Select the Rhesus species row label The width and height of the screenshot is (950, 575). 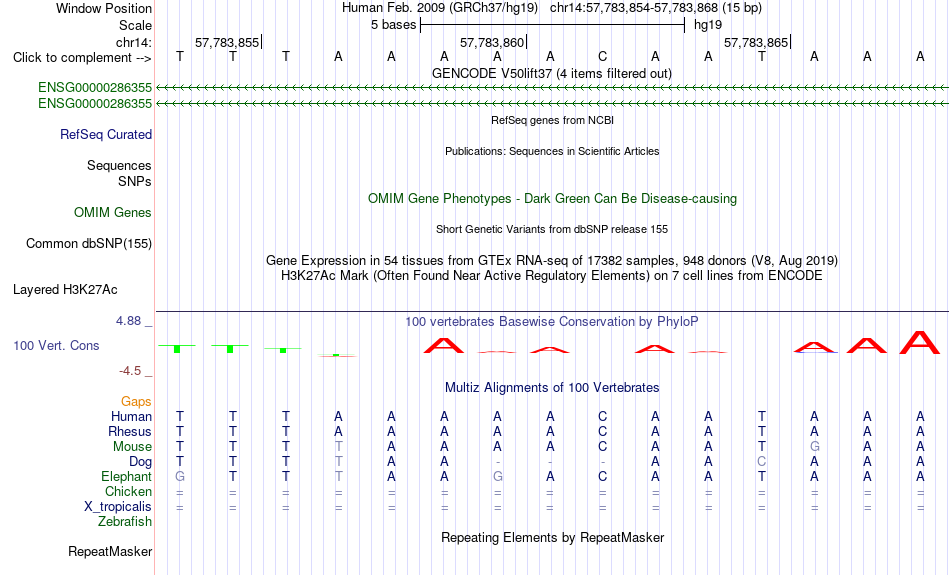tap(130, 431)
